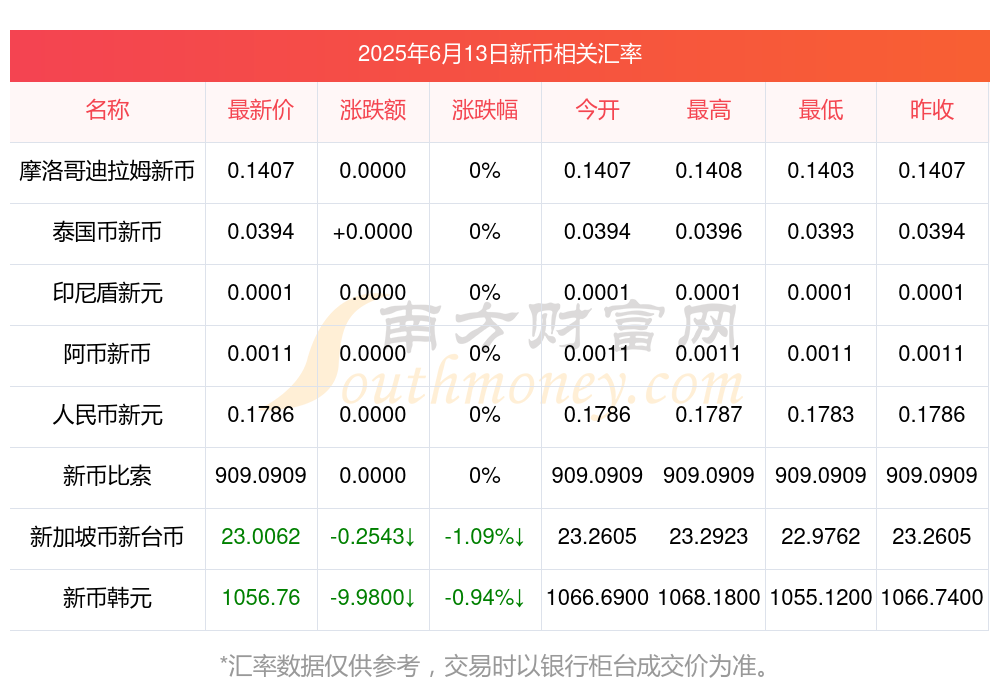Select the 涨跌额 column header
The width and height of the screenshot is (1000, 698).
coord(372,110)
